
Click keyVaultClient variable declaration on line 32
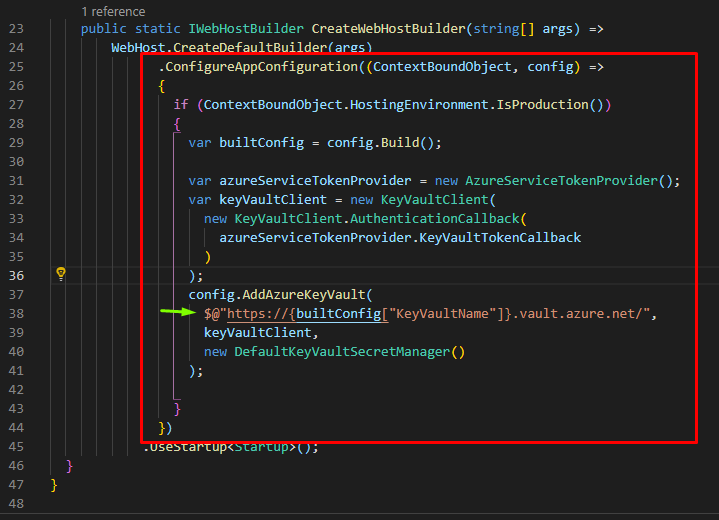tap(273, 200)
